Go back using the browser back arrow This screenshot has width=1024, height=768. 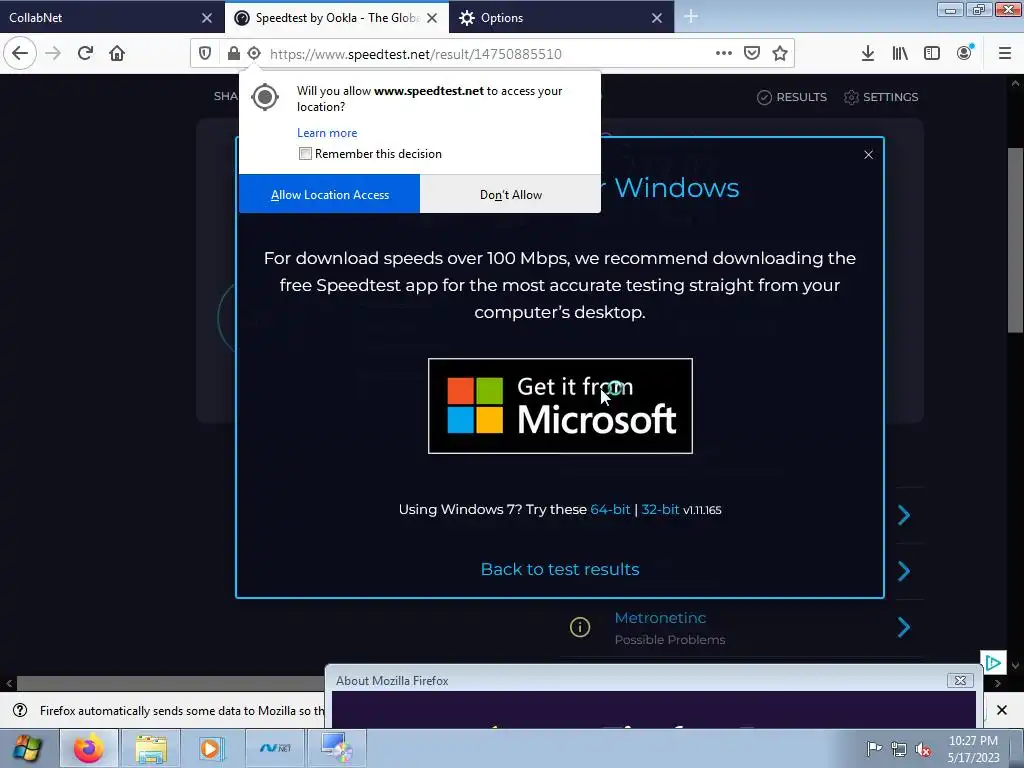tap(20, 54)
